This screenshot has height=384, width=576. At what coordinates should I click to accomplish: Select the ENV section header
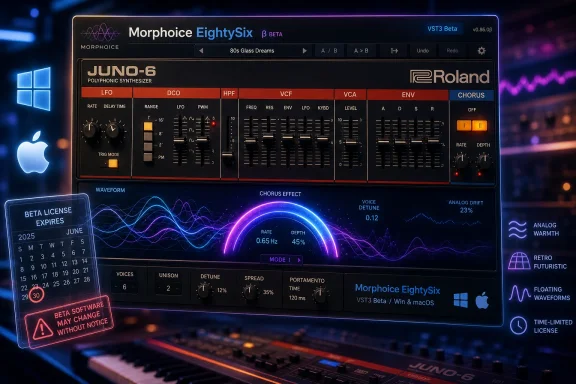[408, 95]
